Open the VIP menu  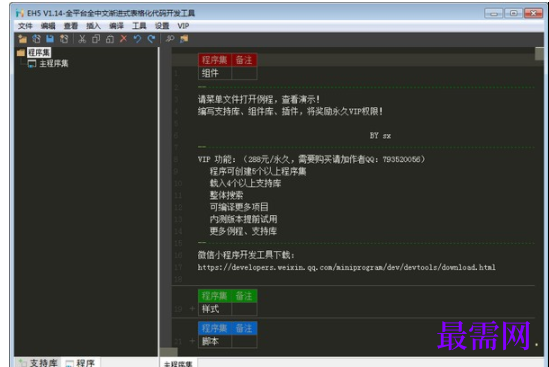click(x=183, y=26)
